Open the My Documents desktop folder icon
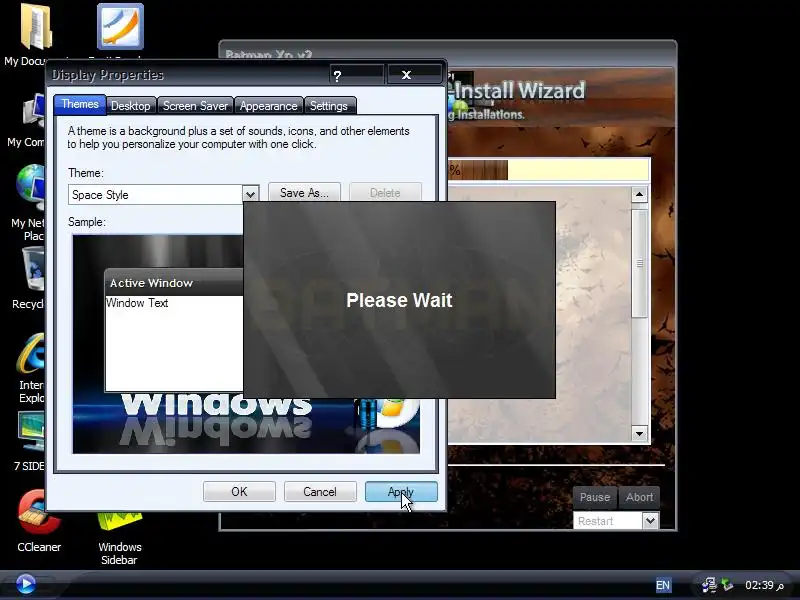Screen dimensions: 800x600 (36, 27)
